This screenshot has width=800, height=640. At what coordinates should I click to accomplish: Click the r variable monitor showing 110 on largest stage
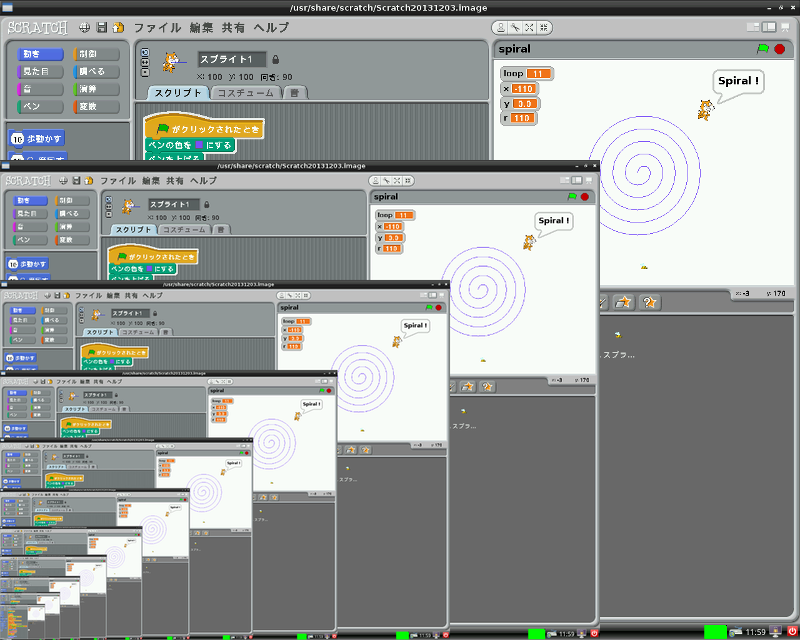518,118
